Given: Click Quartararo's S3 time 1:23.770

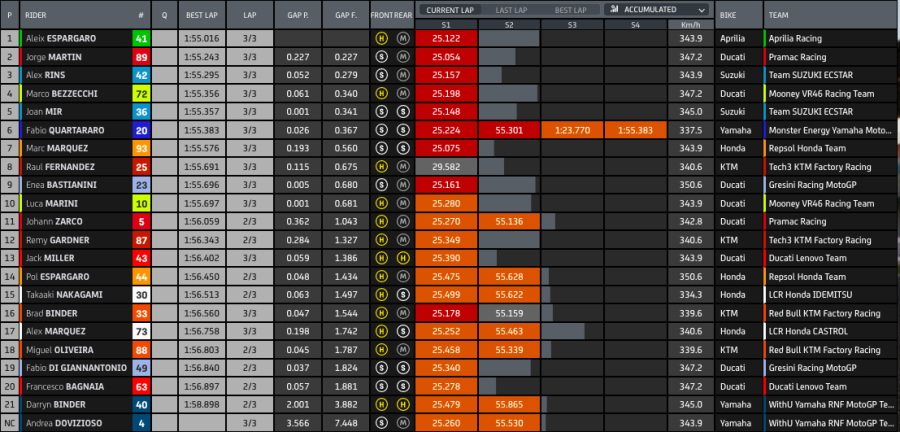Looking at the screenshot, I should coord(572,130).
